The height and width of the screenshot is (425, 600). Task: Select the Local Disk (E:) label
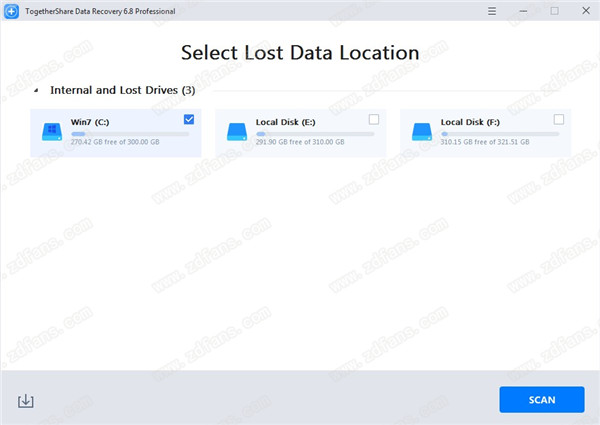click(x=285, y=122)
